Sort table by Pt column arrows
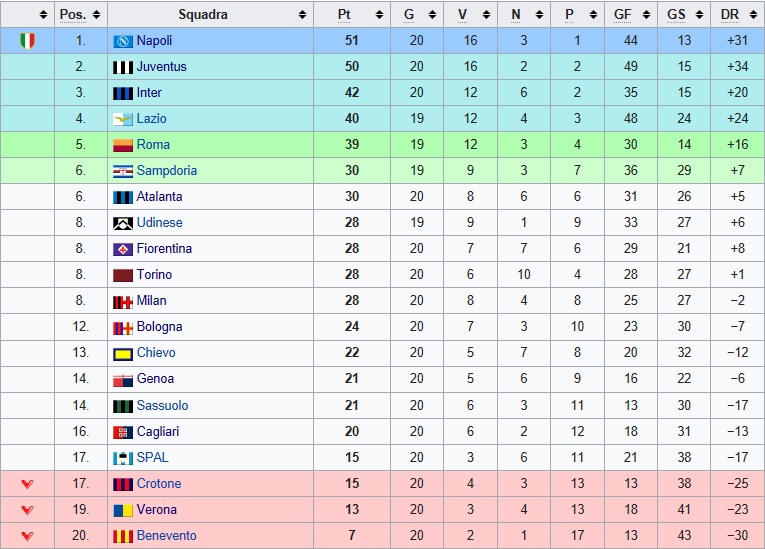Viewport: 765px width, 549px height. (379, 15)
